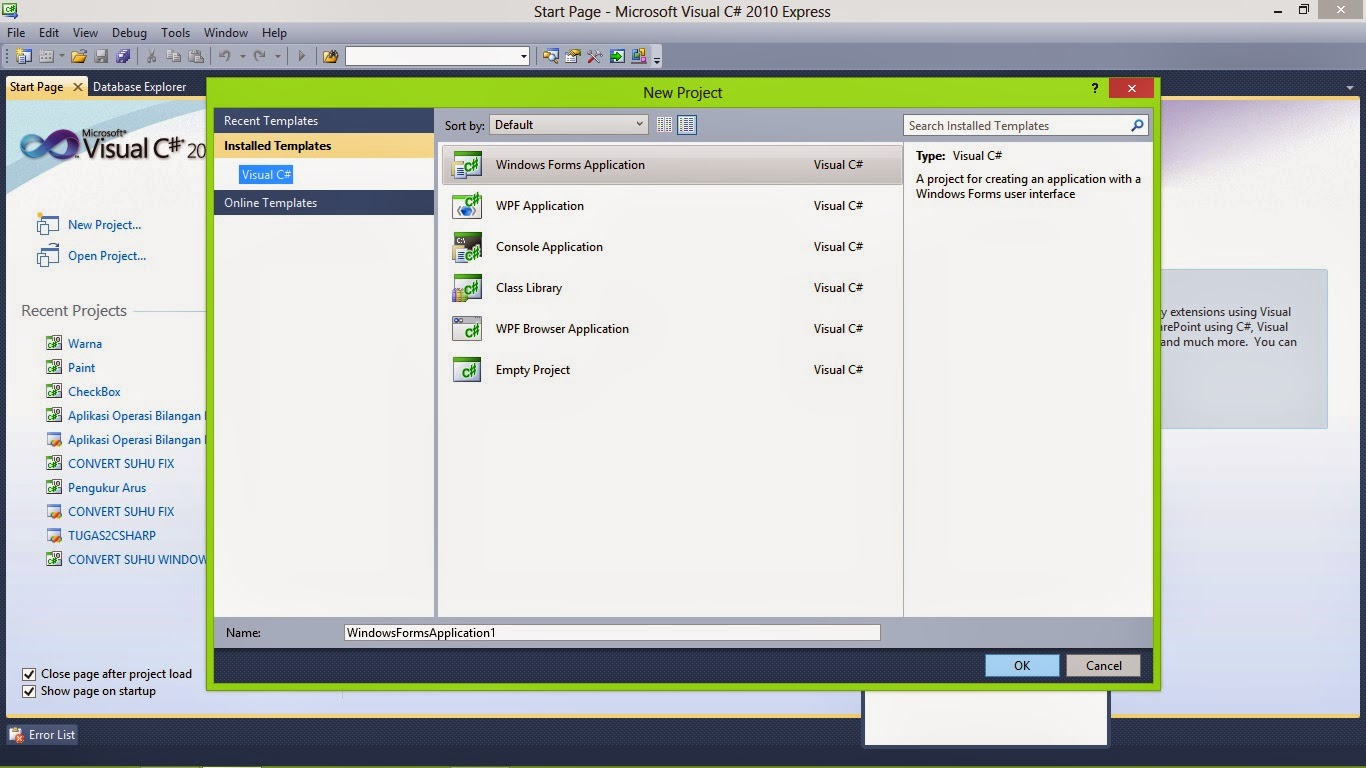Viewport: 1366px width, 768px height.
Task: Open the Debug menu
Action: tap(128, 33)
